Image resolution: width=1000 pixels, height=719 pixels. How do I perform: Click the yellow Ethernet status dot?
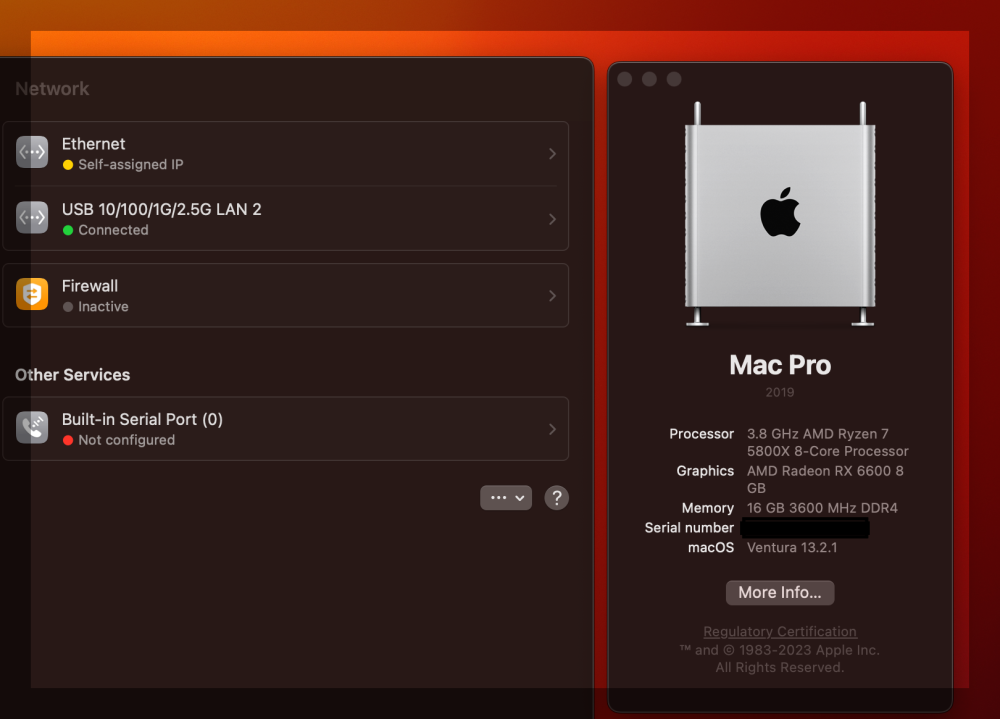click(68, 165)
